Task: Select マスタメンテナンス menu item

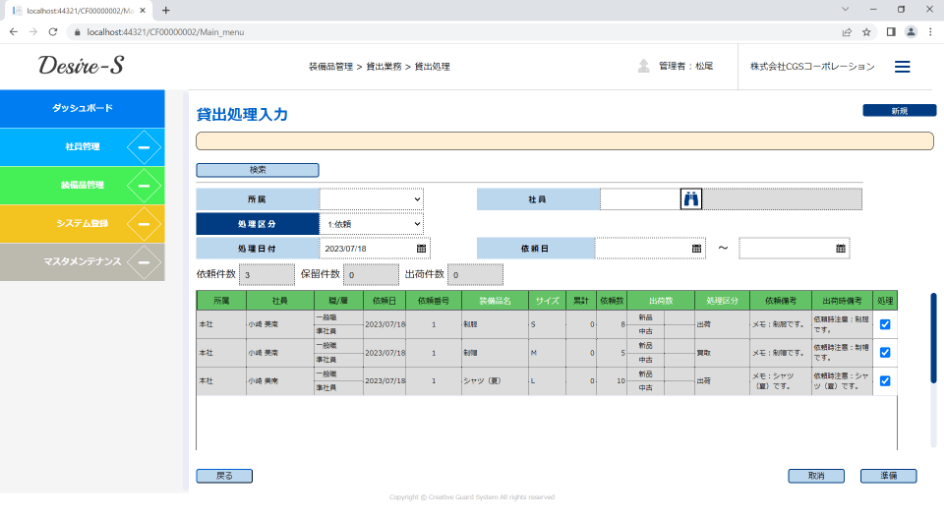Action: click(82, 262)
